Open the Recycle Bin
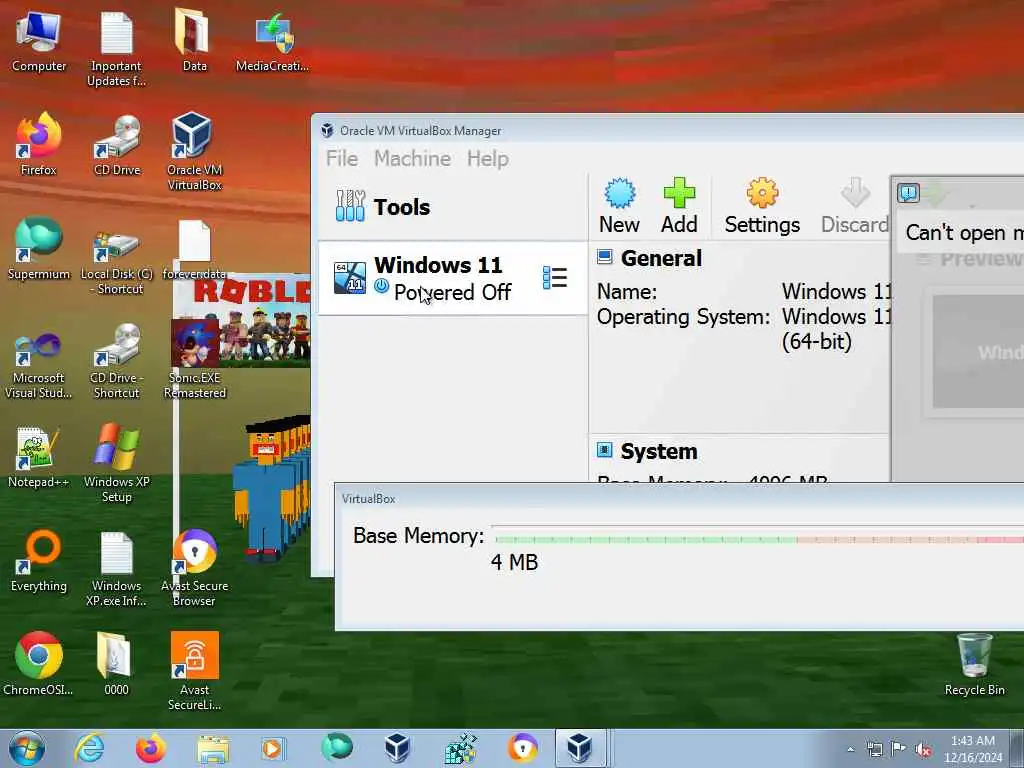The height and width of the screenshot is (768, 1024). [974, 665]
